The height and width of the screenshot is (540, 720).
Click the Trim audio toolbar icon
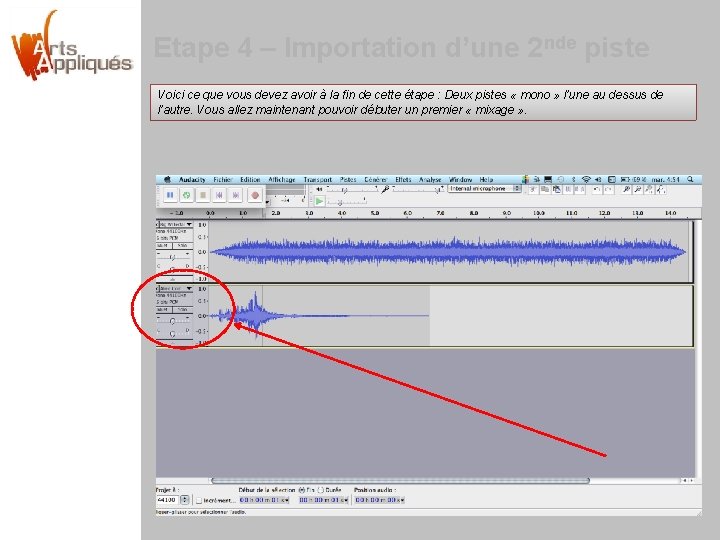point(568,189)
